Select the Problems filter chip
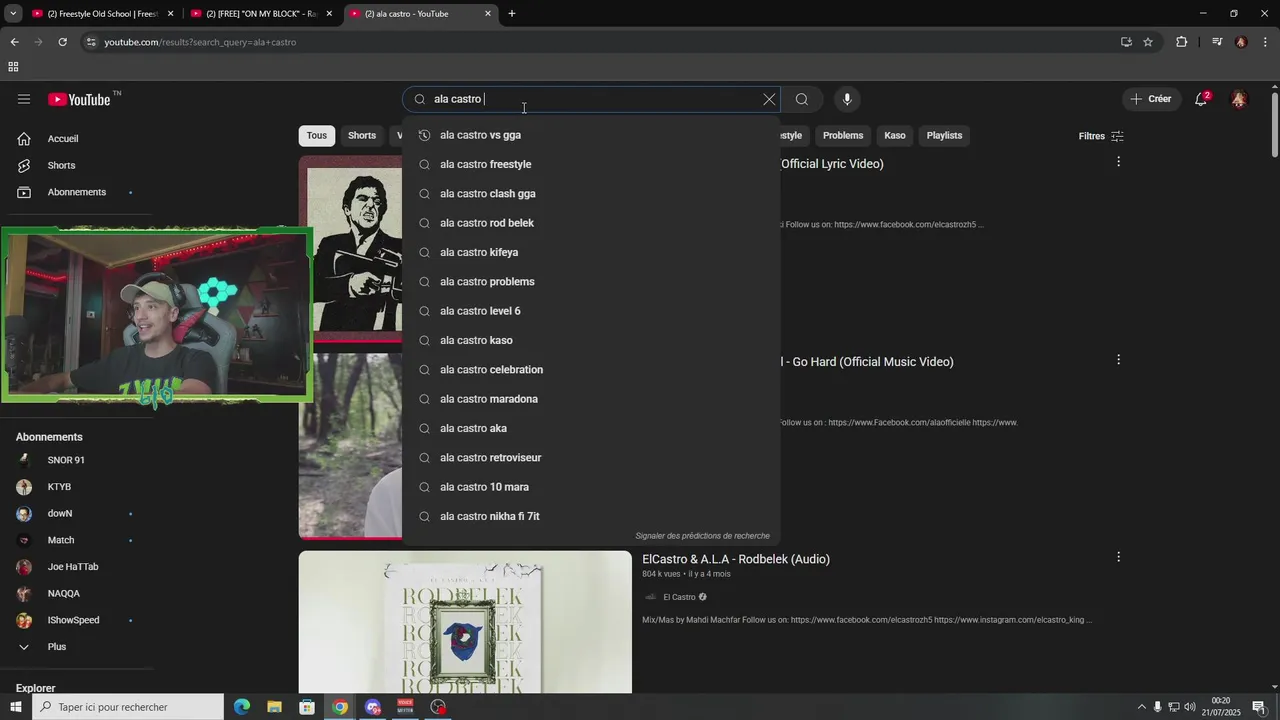 843,136
